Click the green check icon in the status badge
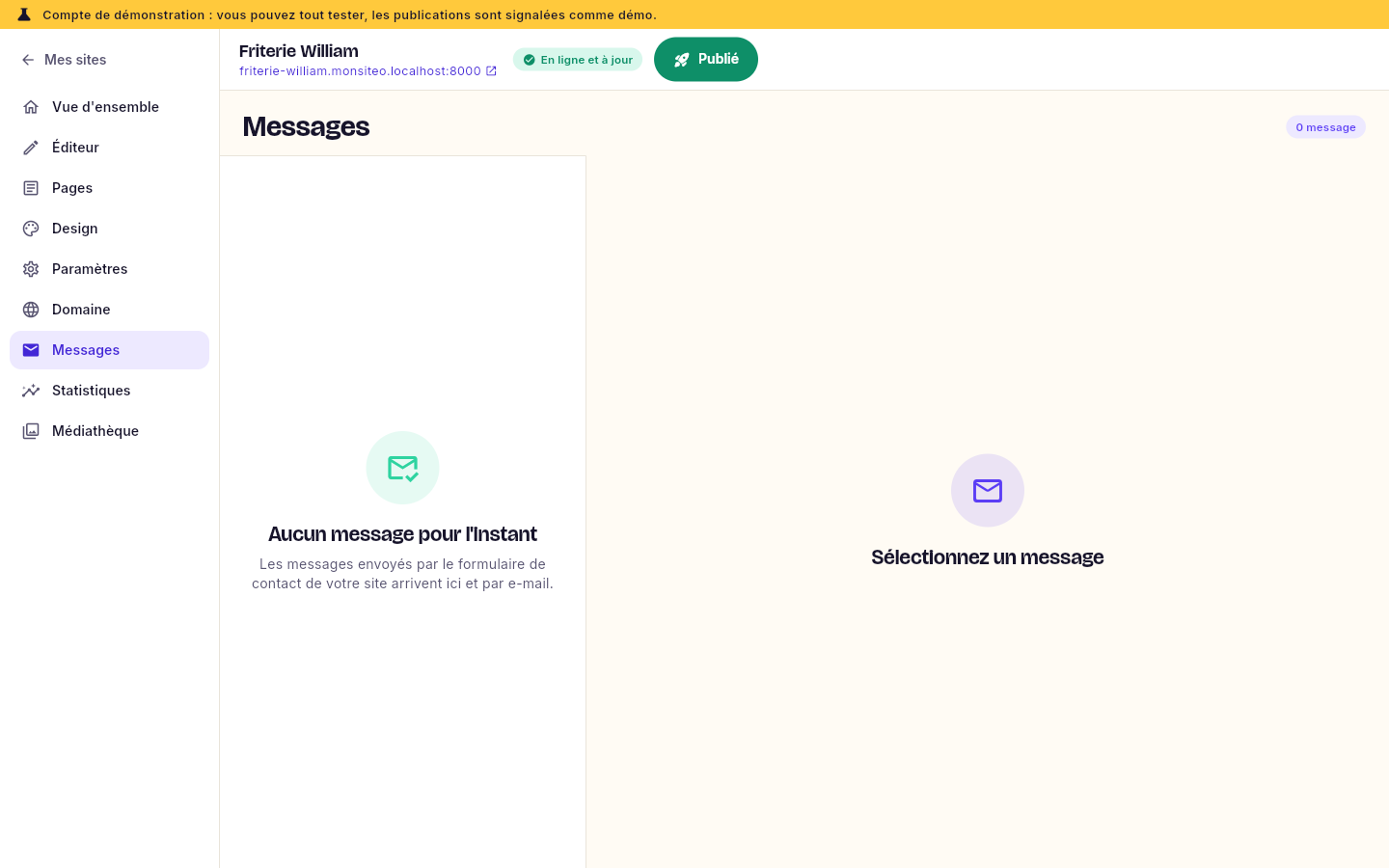 pos(529,60)
